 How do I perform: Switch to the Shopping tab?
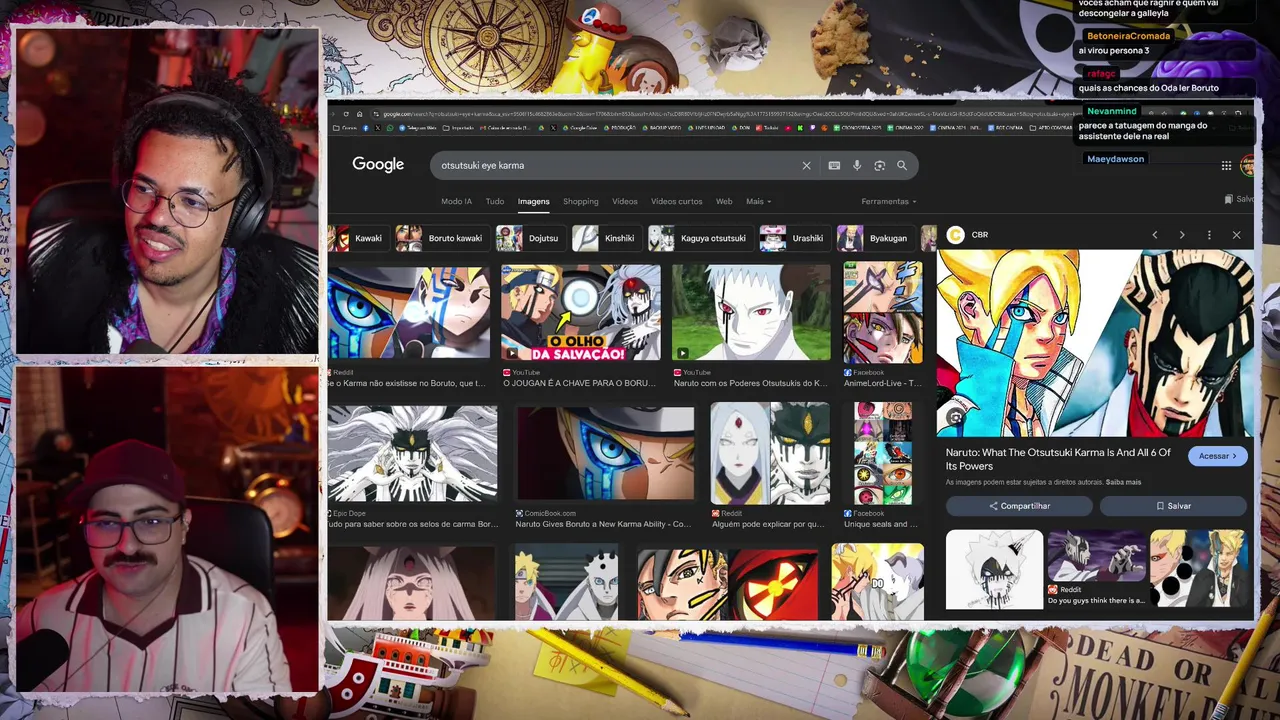[x=580, y=202]
